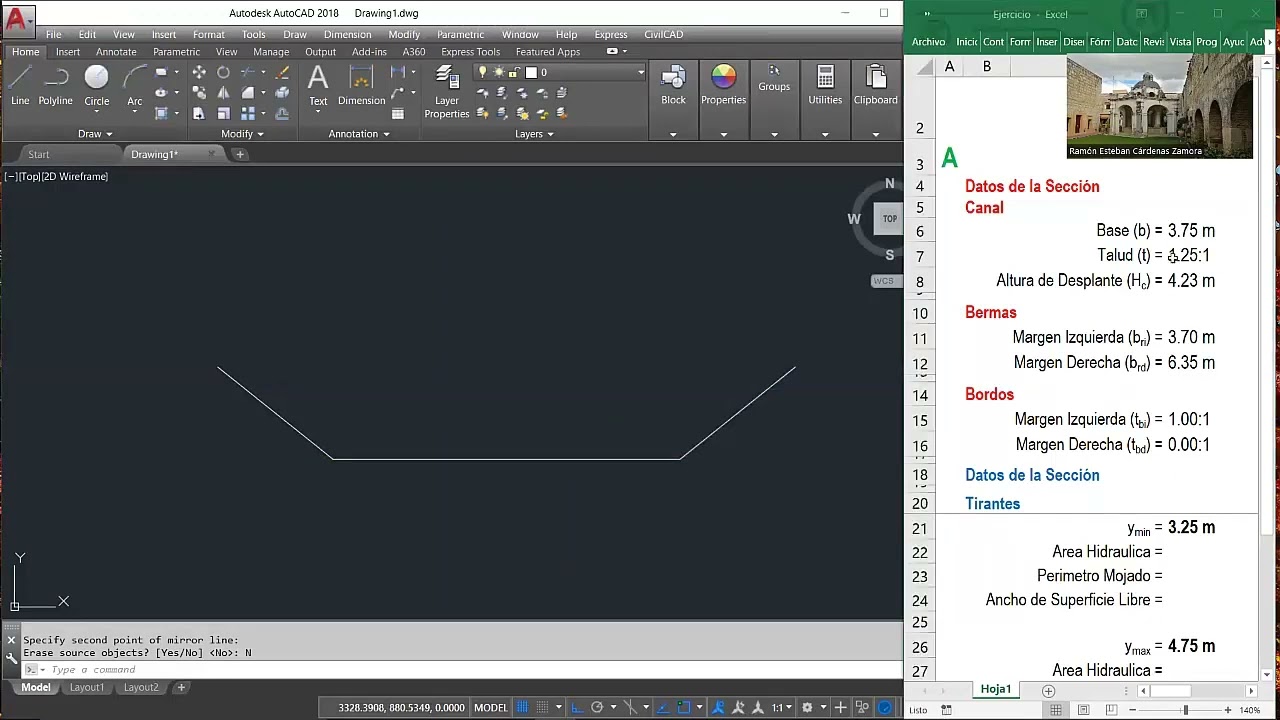Click the WCS label under ViewCube
The image size is (1280, 720).
pos(884,281)
